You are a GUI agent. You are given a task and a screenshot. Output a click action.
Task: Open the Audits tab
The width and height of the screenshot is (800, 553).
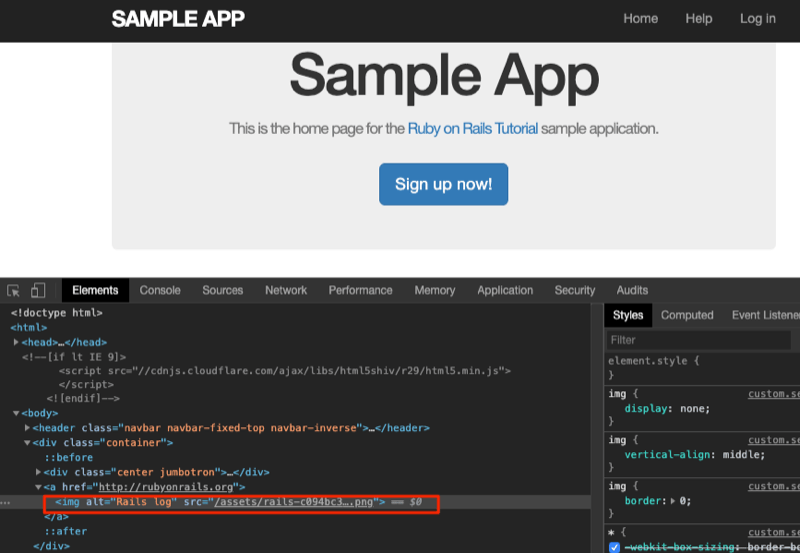632,290
